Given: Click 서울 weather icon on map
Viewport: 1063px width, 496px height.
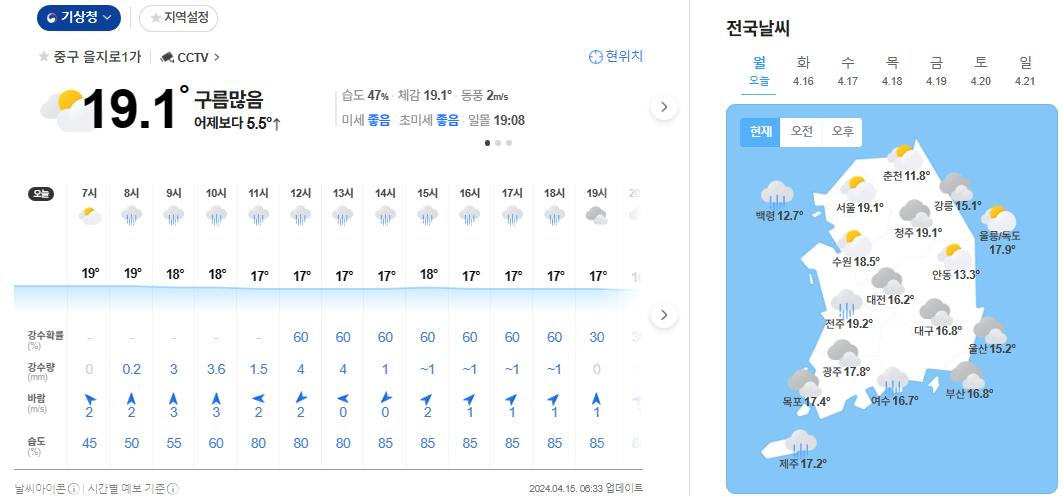Looking at the screenshot, I should click(854, 187).
